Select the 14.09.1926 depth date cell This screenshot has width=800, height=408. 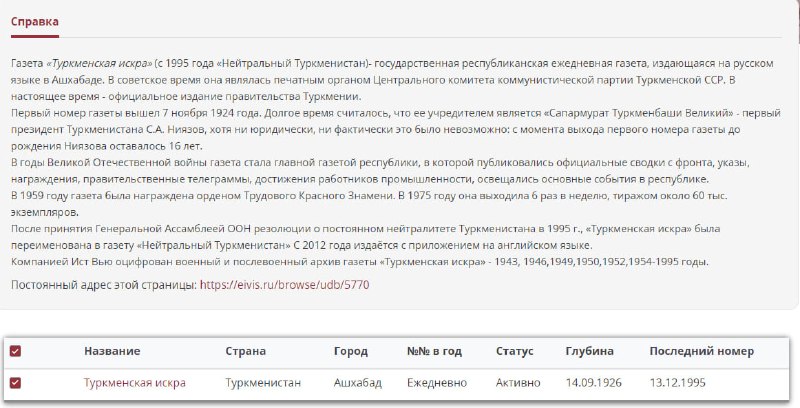click(593, 382)
